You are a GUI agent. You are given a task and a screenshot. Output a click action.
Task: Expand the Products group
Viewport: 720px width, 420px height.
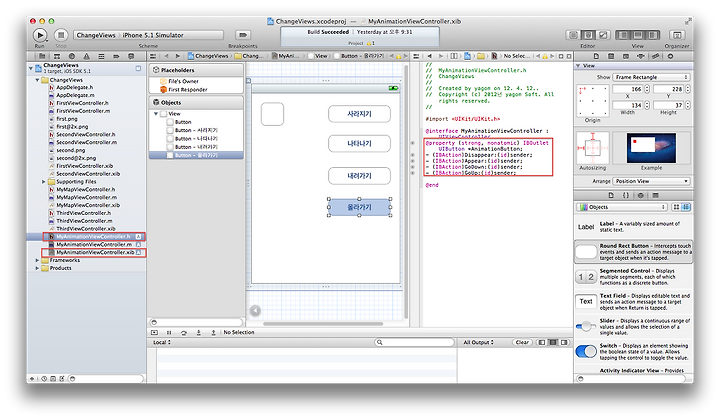pyautogui.click(x=37, y=268)
